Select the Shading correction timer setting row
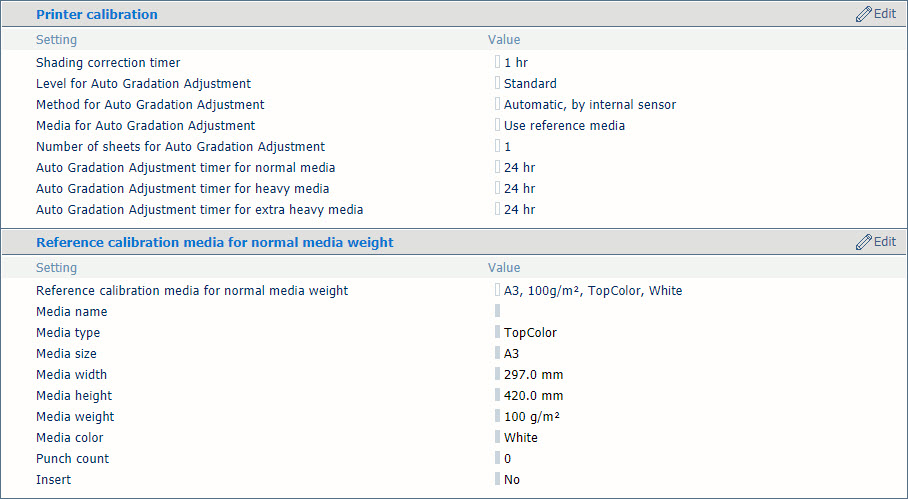Viewport: 908px width, 499px height. click(x=454, y=63)
